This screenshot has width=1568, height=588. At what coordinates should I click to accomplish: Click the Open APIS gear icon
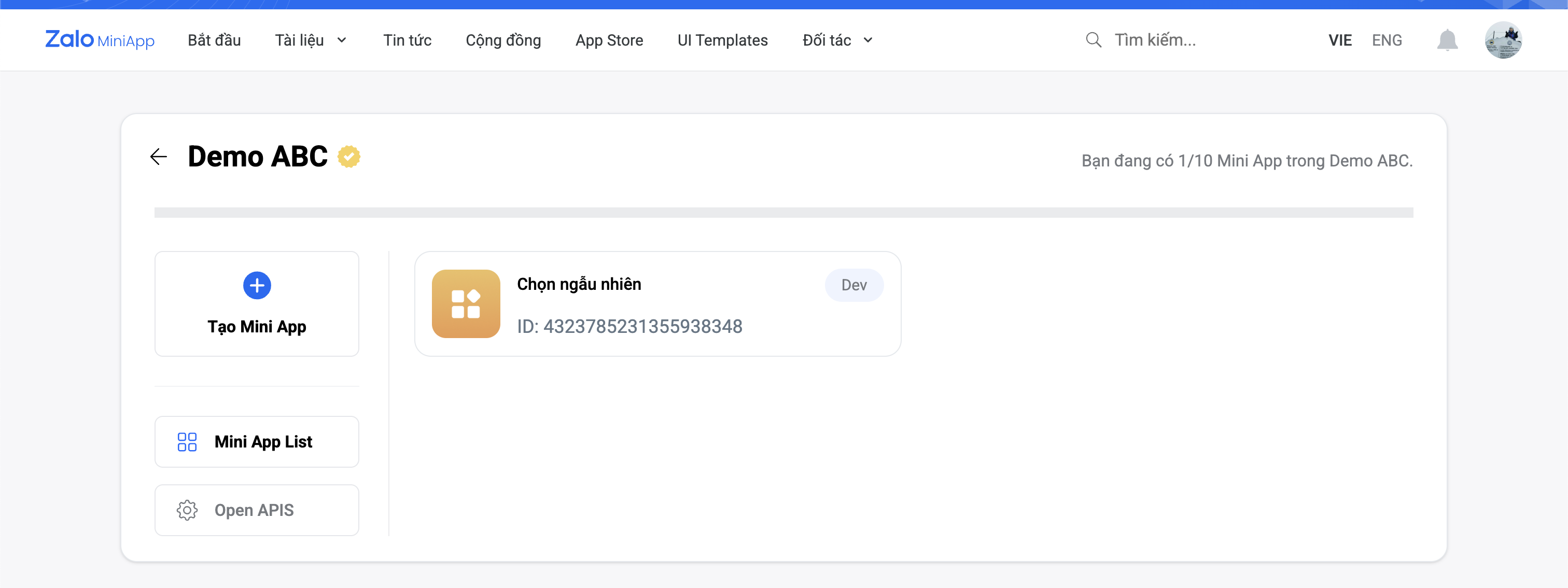[x=187, y=510]
